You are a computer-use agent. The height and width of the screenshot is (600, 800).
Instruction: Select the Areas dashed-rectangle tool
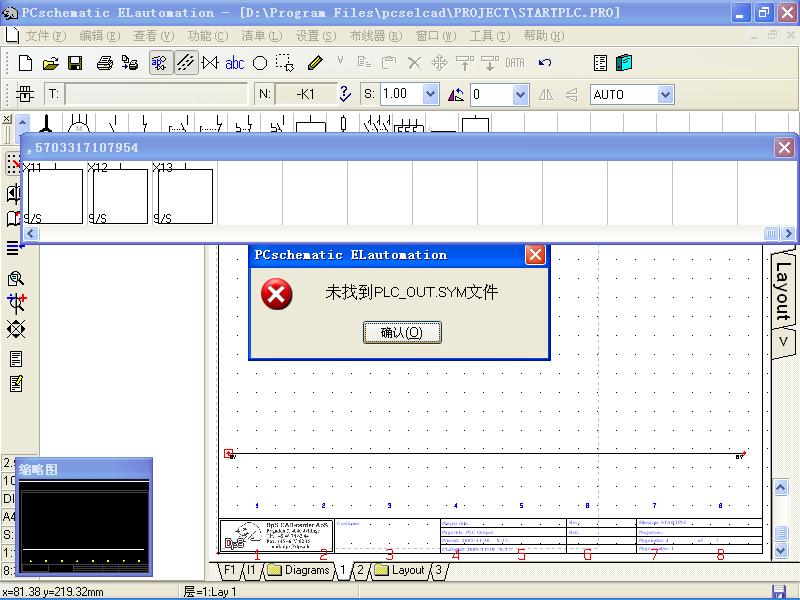coord(285,63)
